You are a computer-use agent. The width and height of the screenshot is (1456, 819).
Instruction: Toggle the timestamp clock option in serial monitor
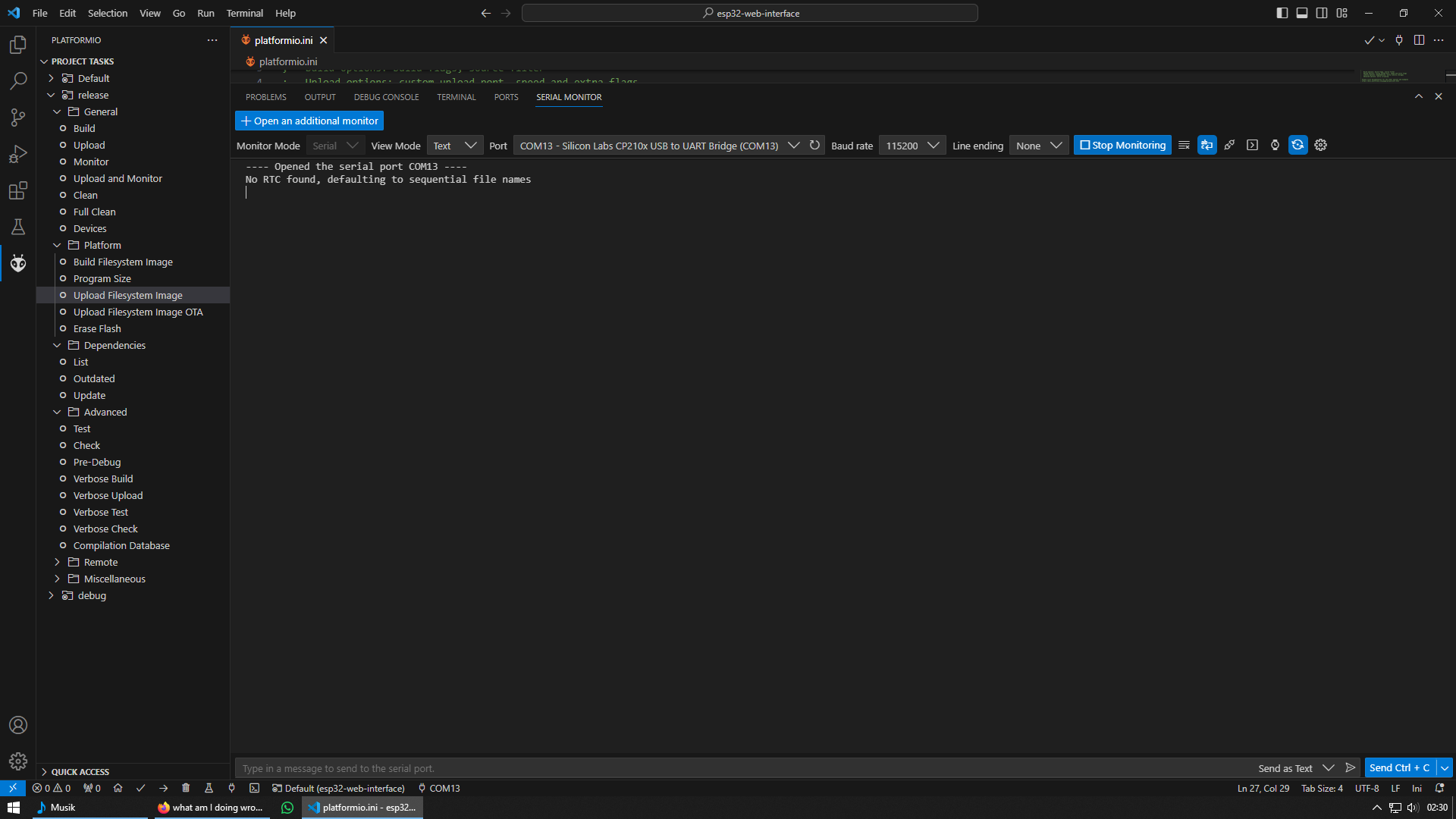[x=1275, y=145]
